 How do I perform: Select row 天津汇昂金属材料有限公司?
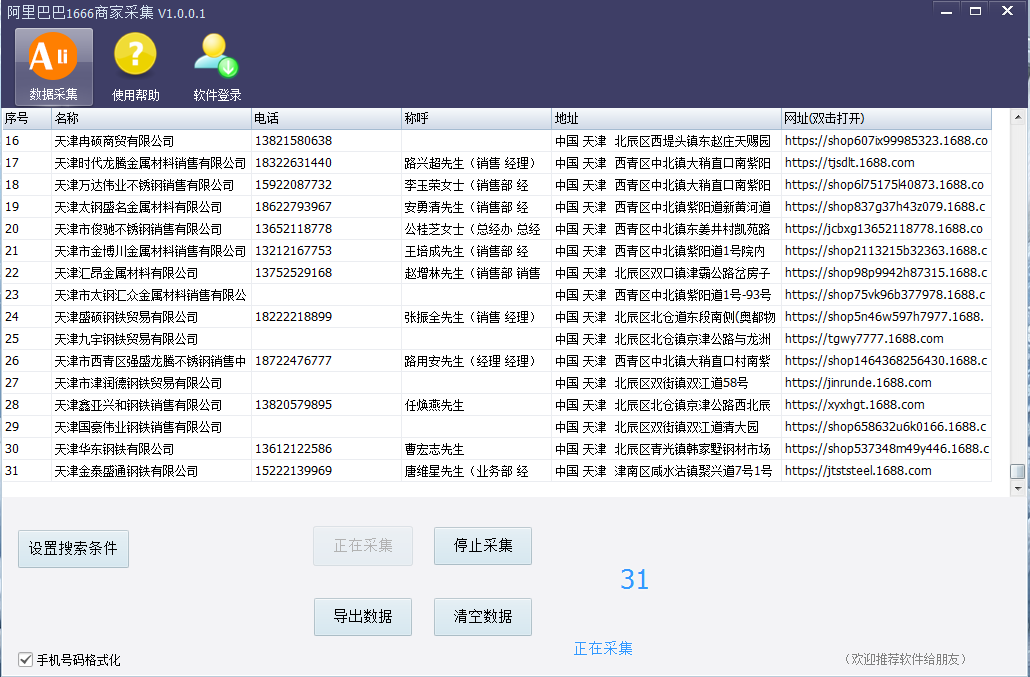(497, 273)
